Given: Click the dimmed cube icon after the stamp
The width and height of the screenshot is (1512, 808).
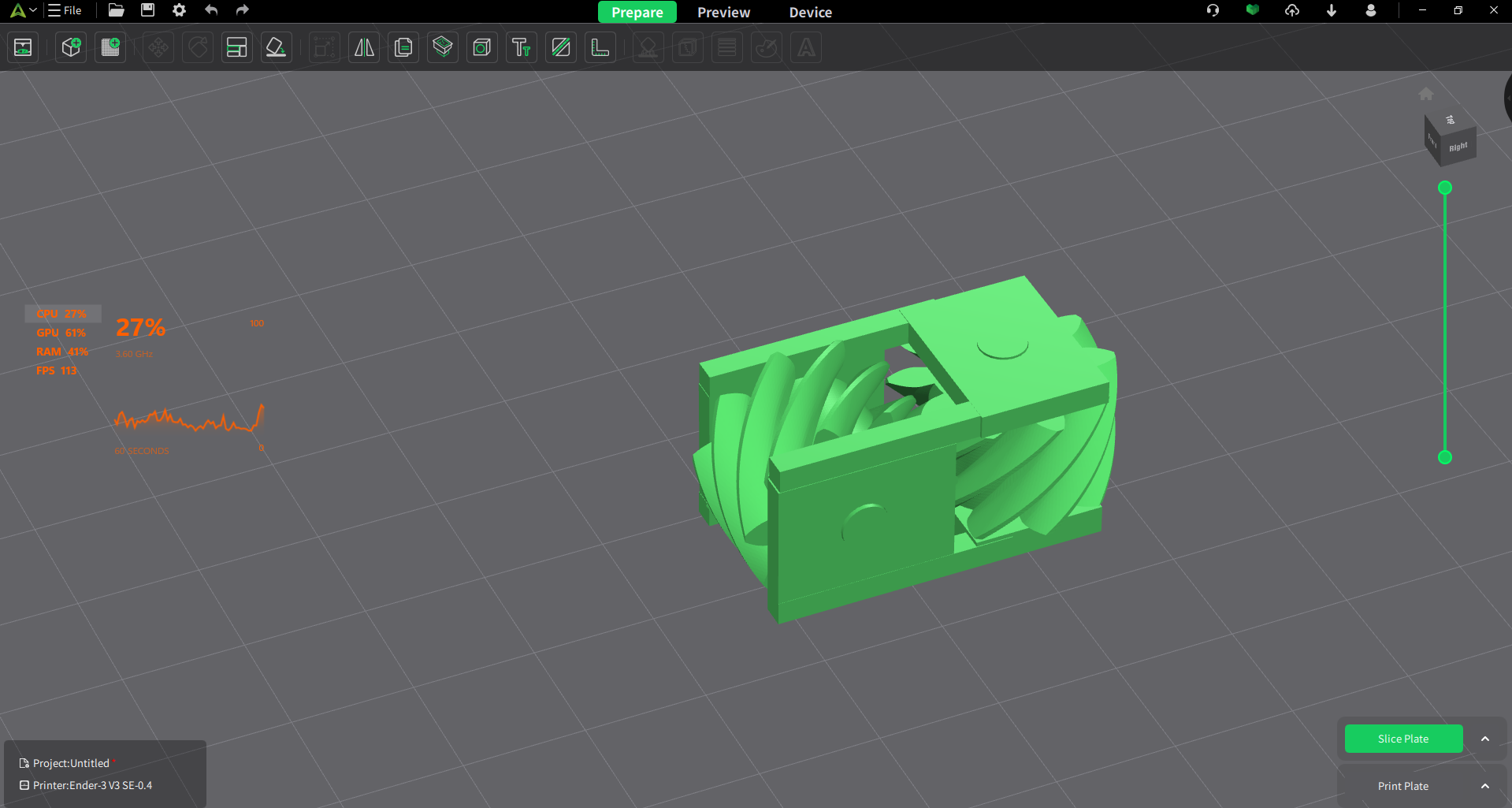Looking at the screenshot, I should click(688, 48).
